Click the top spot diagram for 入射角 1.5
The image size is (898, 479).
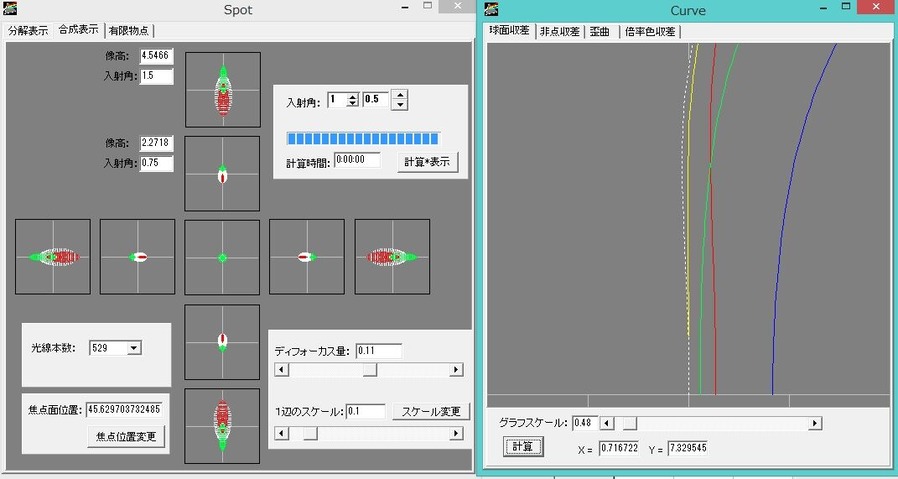223,89
